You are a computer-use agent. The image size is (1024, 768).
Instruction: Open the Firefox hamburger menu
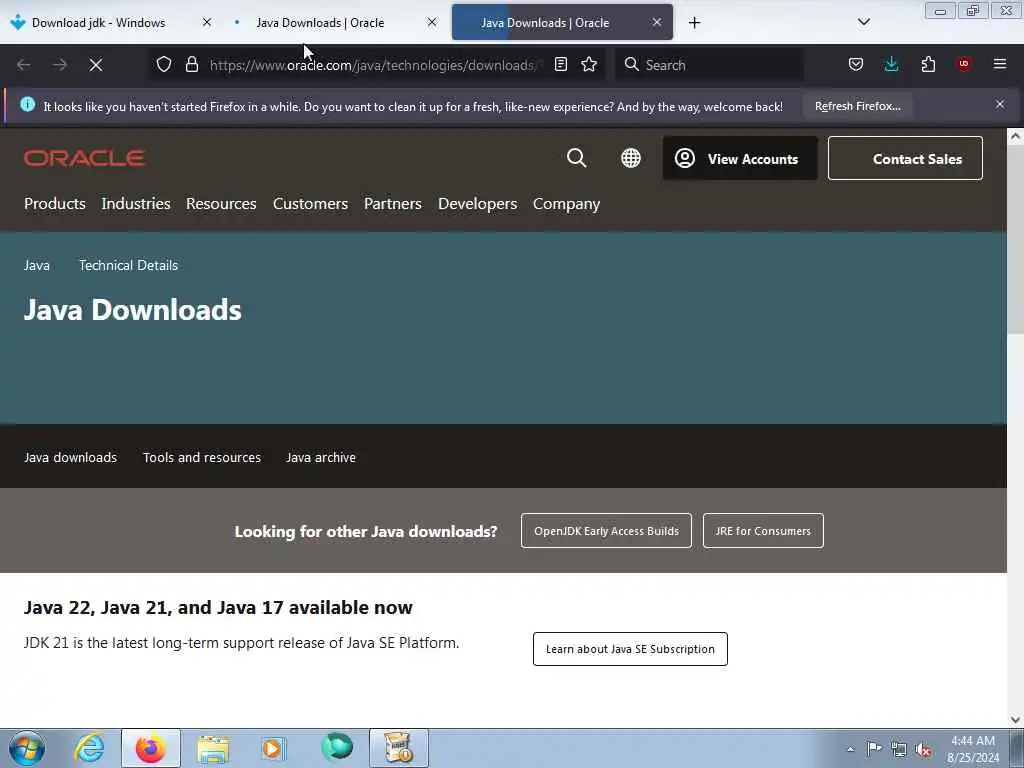[1000, 64]
